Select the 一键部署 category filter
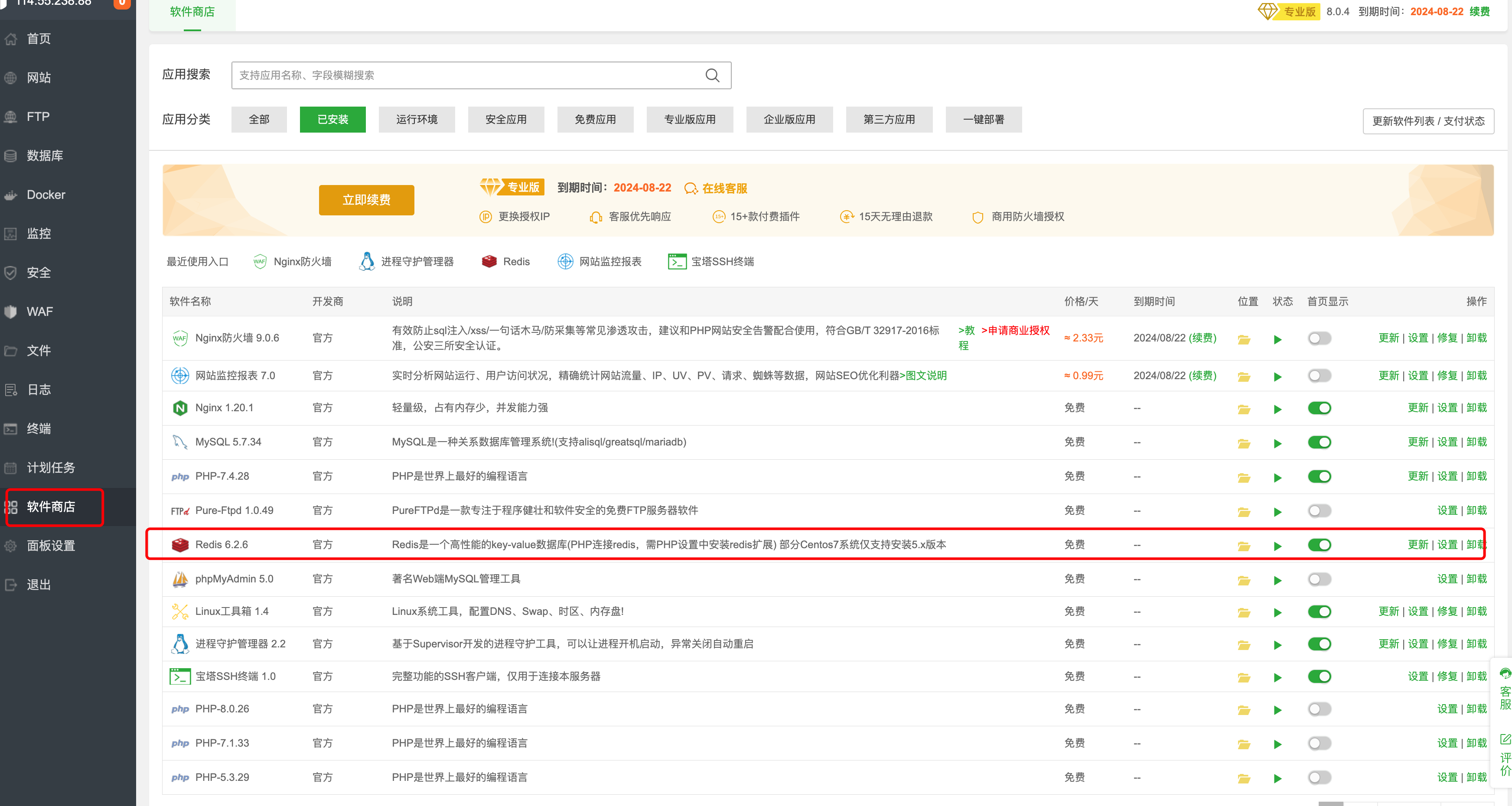This screenshot has height=806, width=1512. [984, 119]
